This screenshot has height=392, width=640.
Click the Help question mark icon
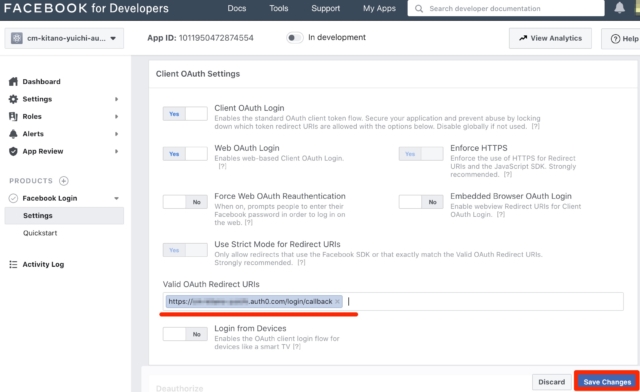615,39
